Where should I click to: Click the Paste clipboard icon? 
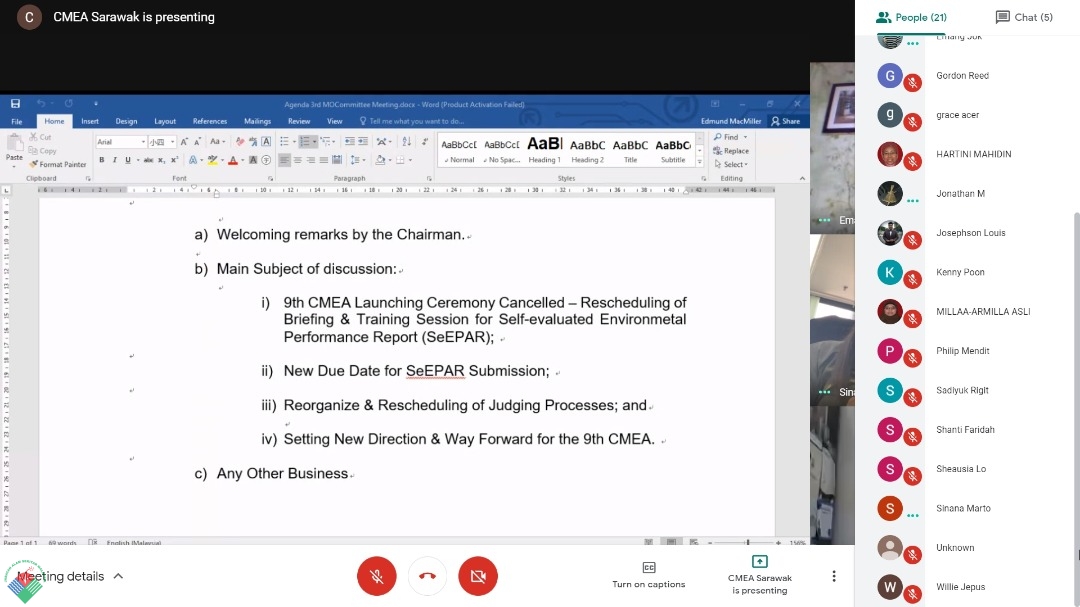coord(14,145)
